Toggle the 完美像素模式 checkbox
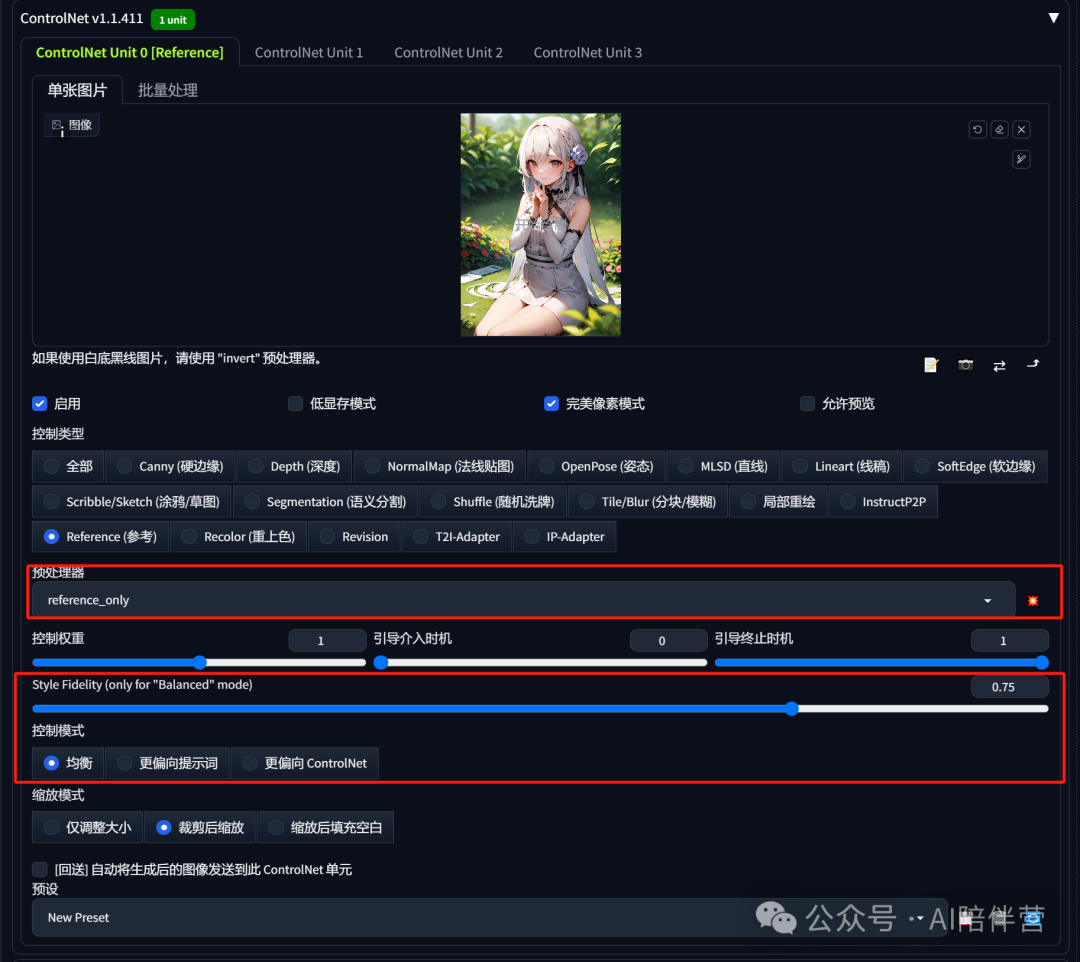Viewport: 1080px width, 962px height. coord(552,404)
